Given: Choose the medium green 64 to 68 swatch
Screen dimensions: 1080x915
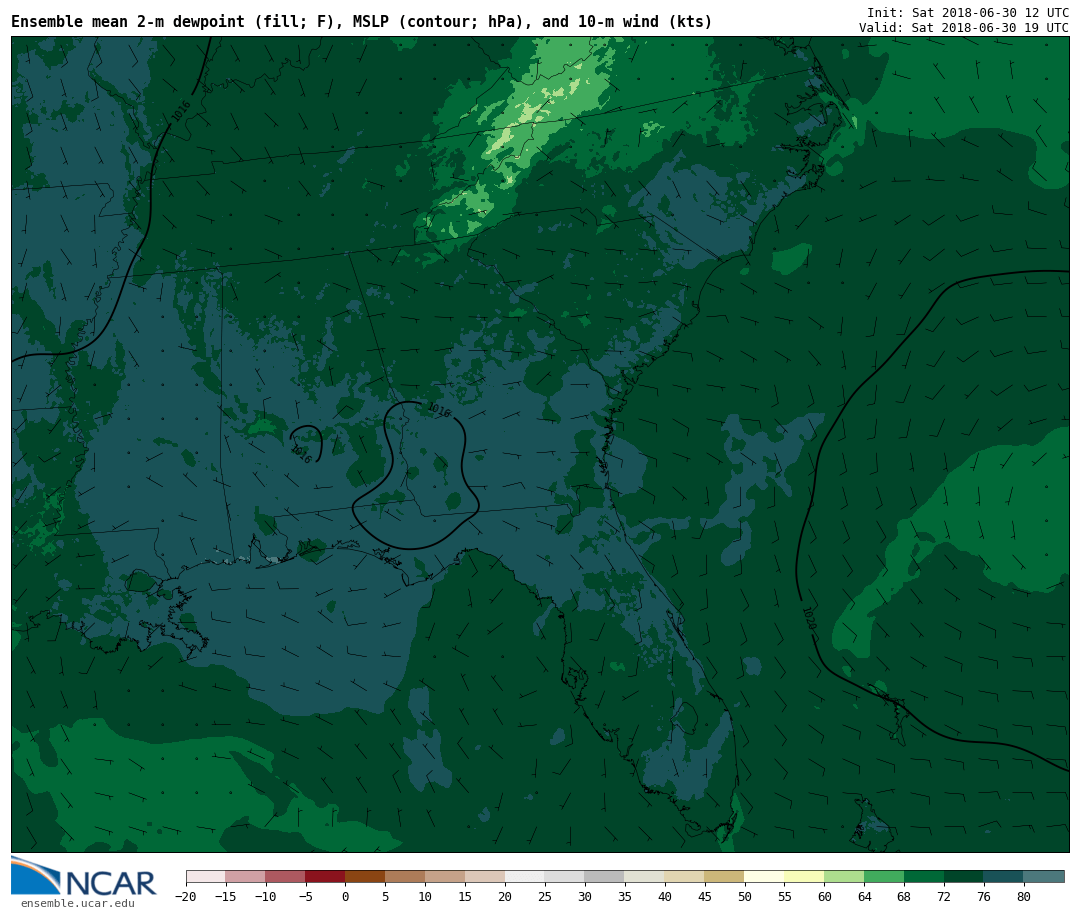Looking at the screenshot, I should 884,876.
